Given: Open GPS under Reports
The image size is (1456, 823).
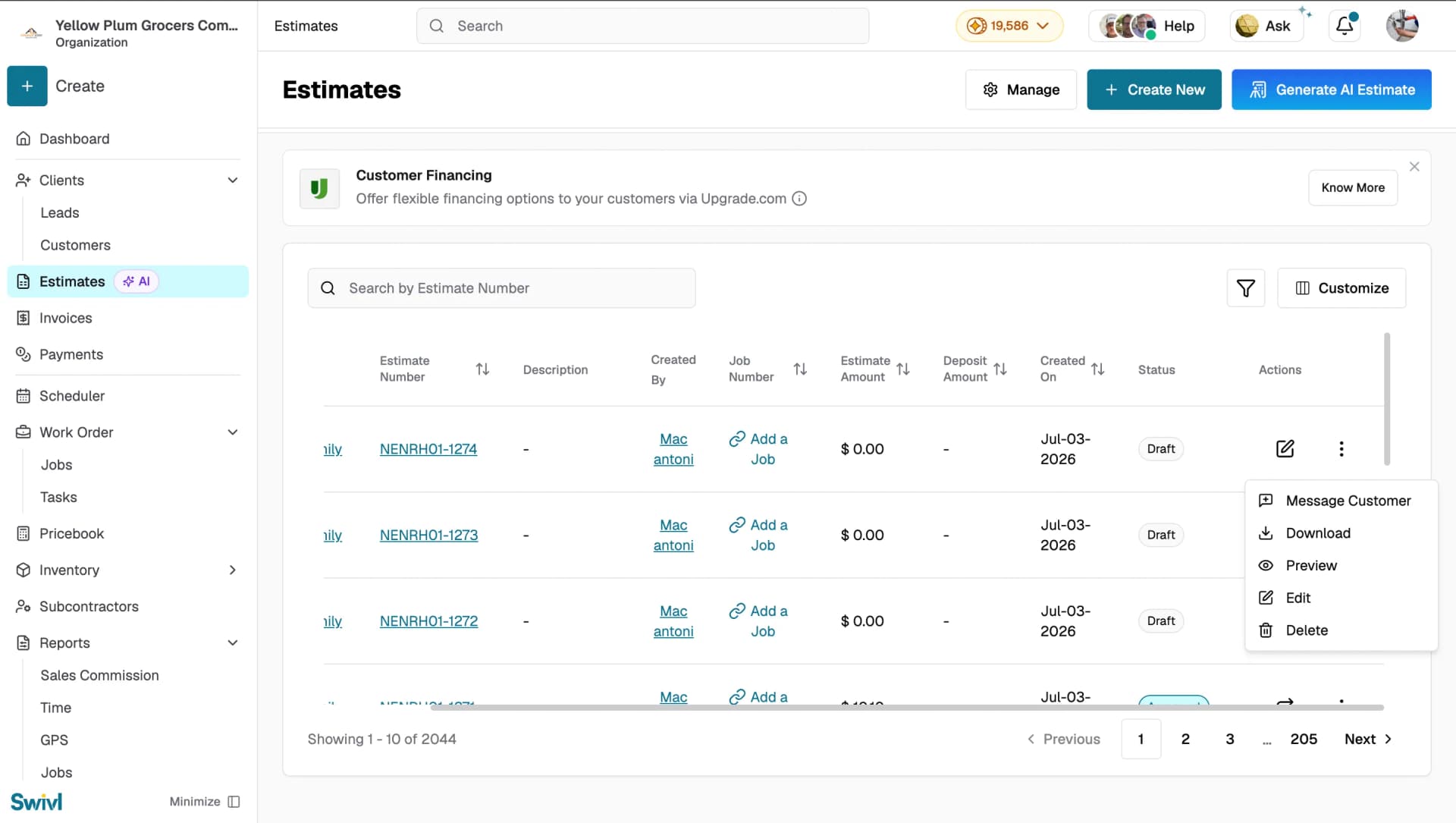Looking at the screenshot, I should pyautogui.click(x=54, y=740).
